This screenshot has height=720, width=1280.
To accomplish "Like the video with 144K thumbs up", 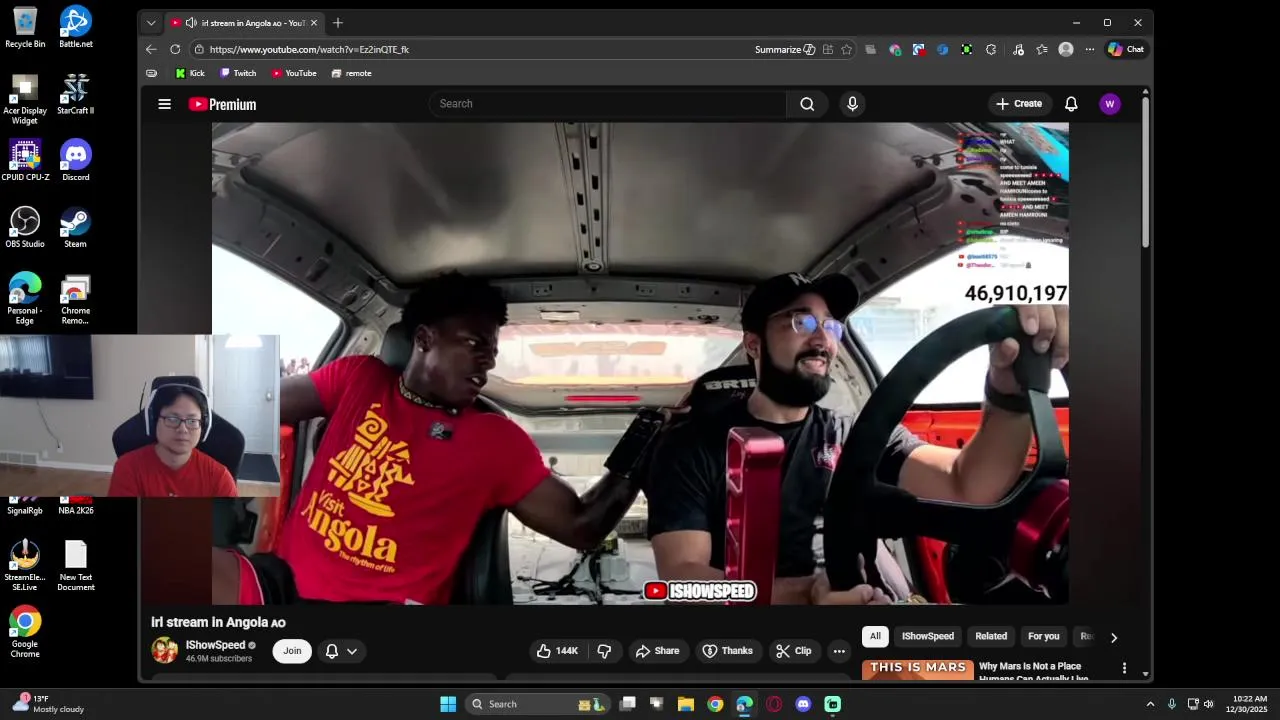I will coord(557,651).
